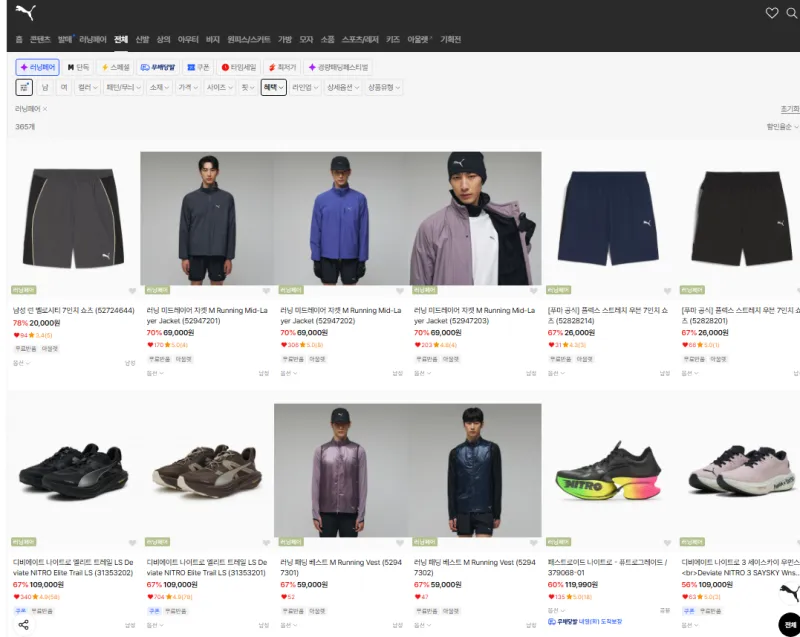Screen dimensions: 800x637
Task: Open the 스포츠/레저 nav tab
Action: coord(360,39)
